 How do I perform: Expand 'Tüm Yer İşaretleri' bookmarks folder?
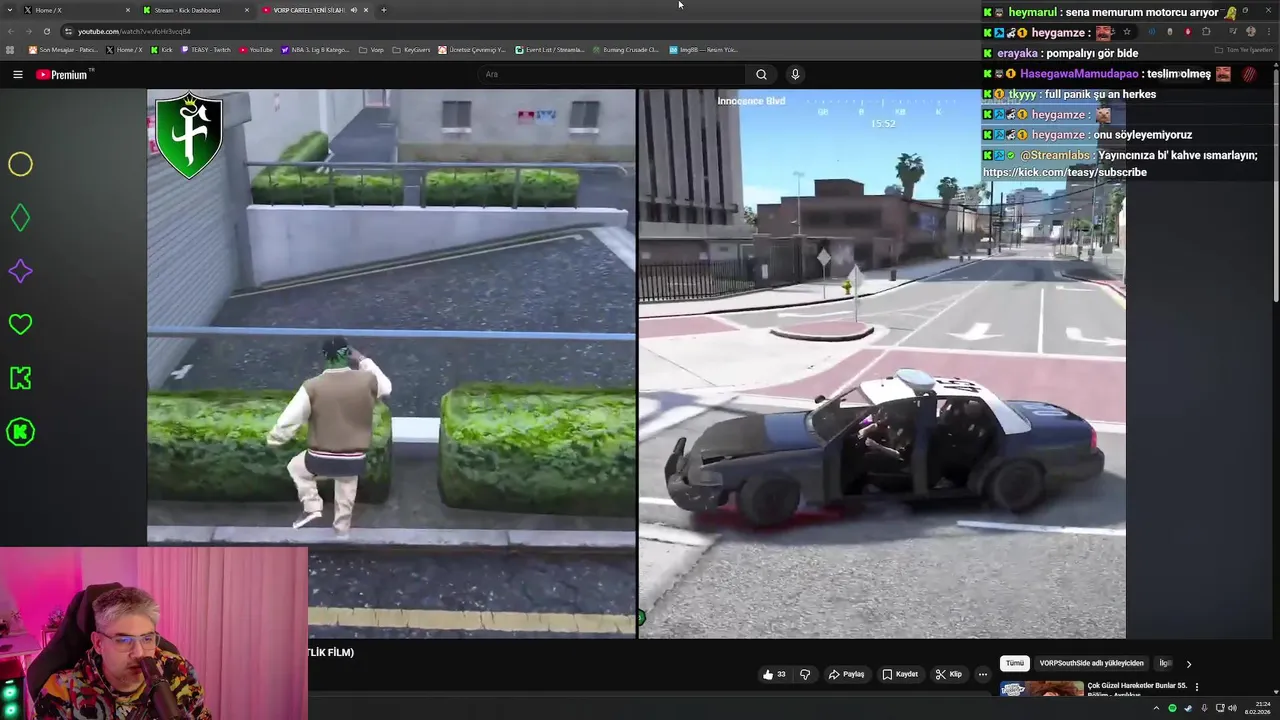coord(1245,50)
